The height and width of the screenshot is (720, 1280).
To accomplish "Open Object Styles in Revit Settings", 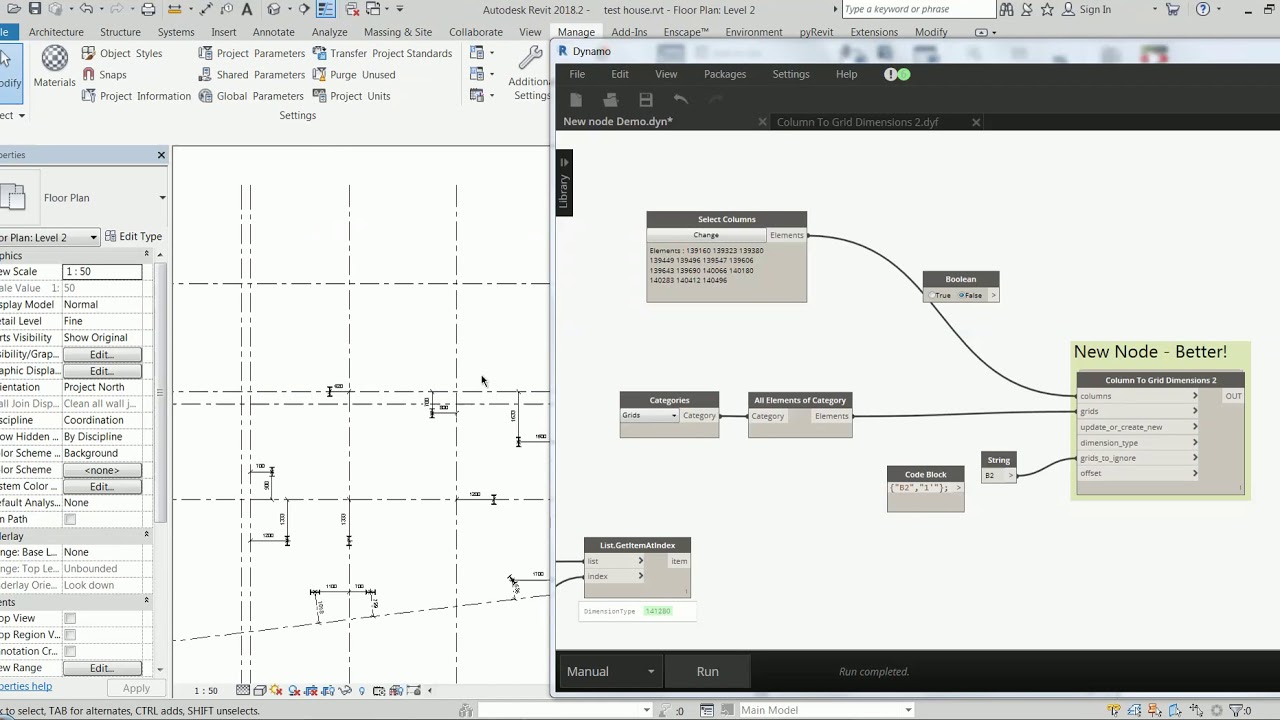I will (121, 53).
